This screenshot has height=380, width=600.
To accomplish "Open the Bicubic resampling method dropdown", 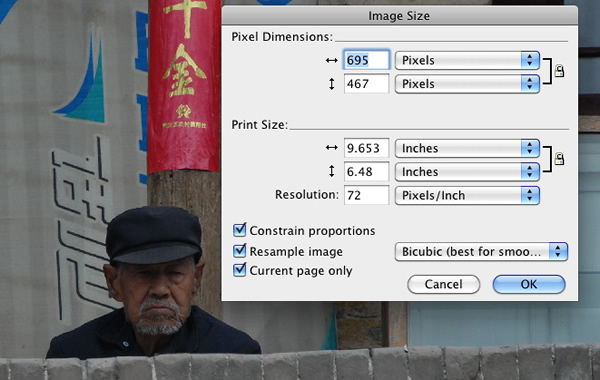I will point(481,252).
